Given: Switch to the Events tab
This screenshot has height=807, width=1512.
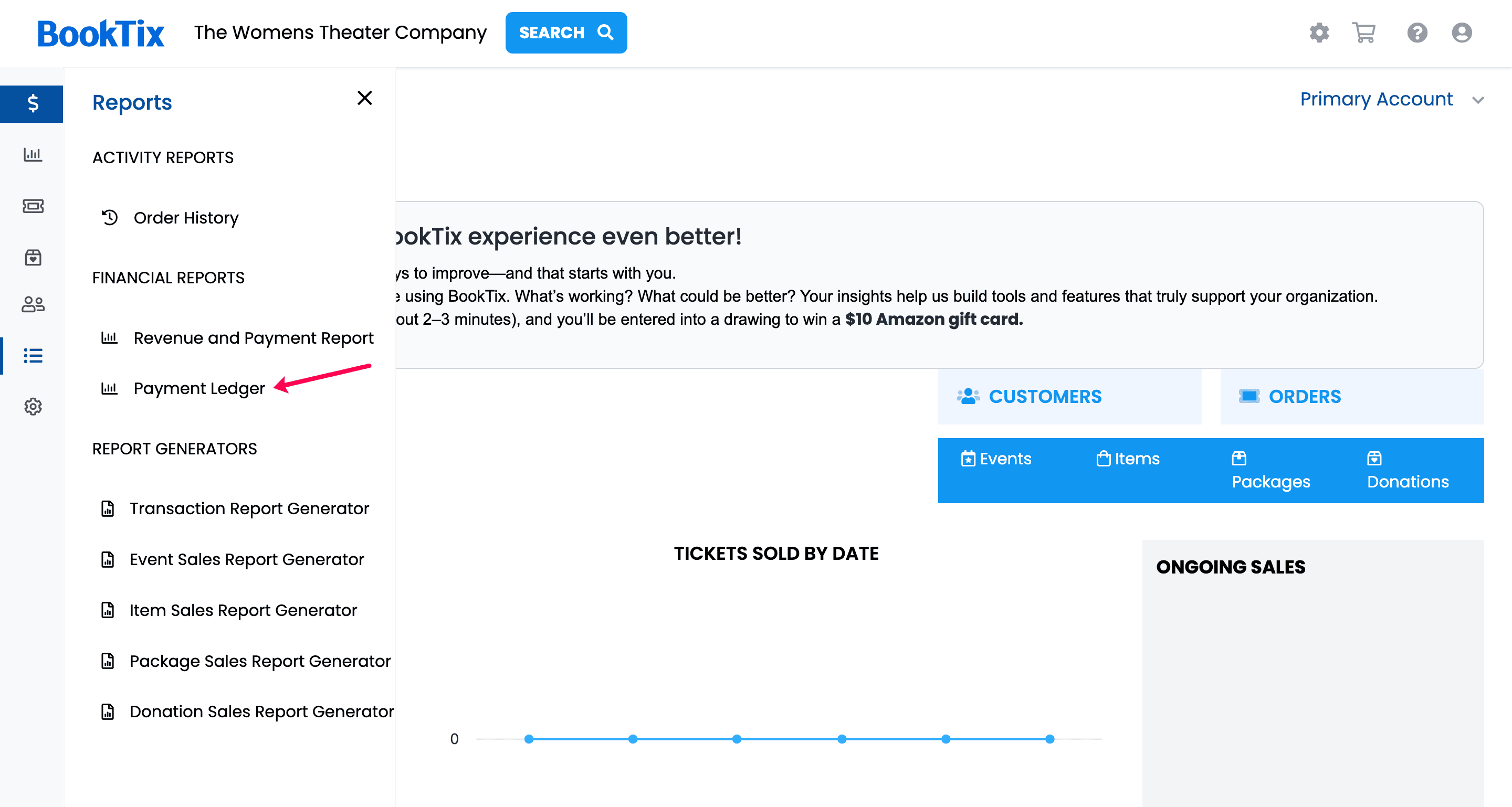Looking at the screenshot, I should click(x=996, y=459).
